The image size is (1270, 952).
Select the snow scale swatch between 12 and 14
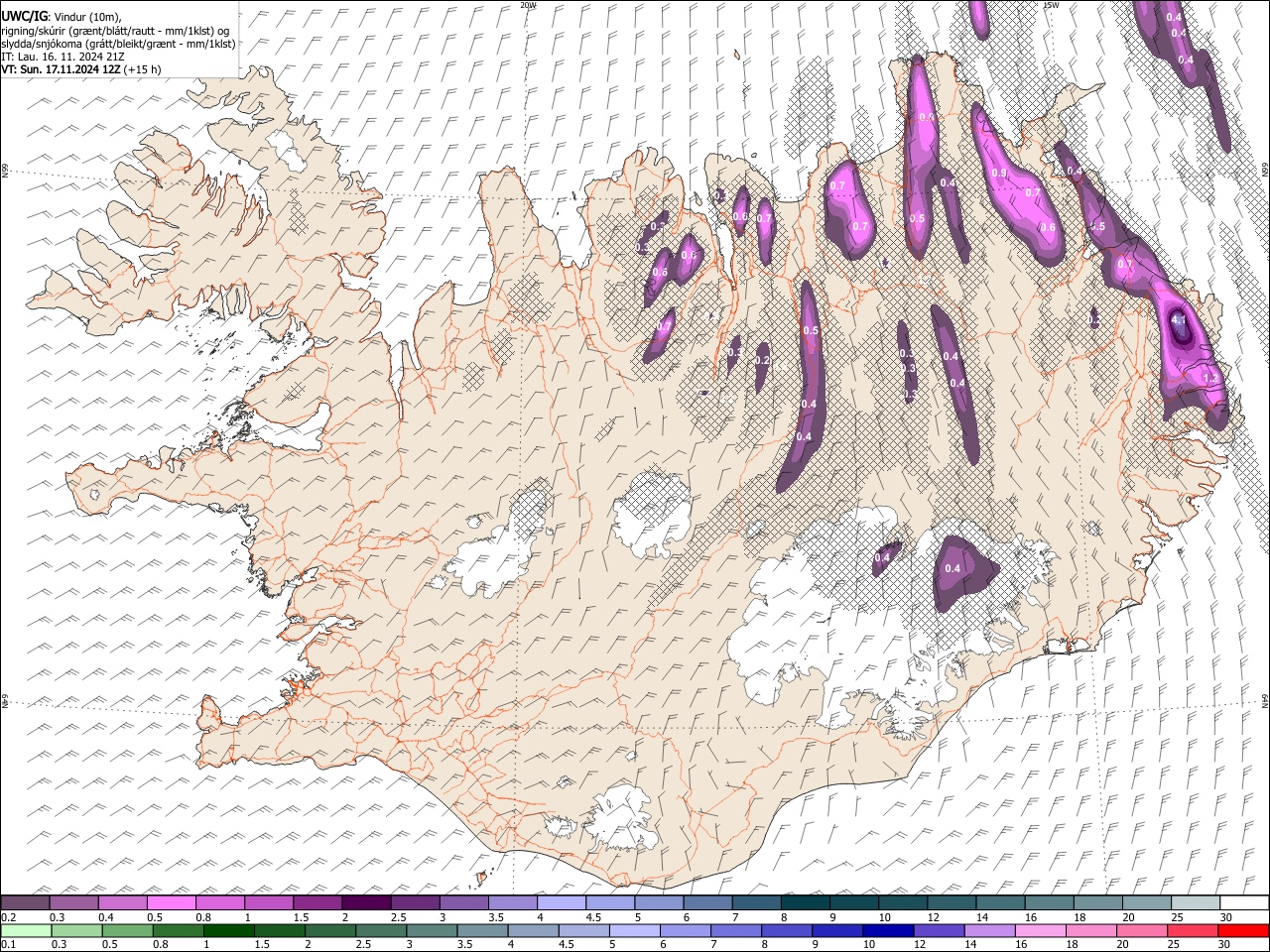[x=951, y=902]
